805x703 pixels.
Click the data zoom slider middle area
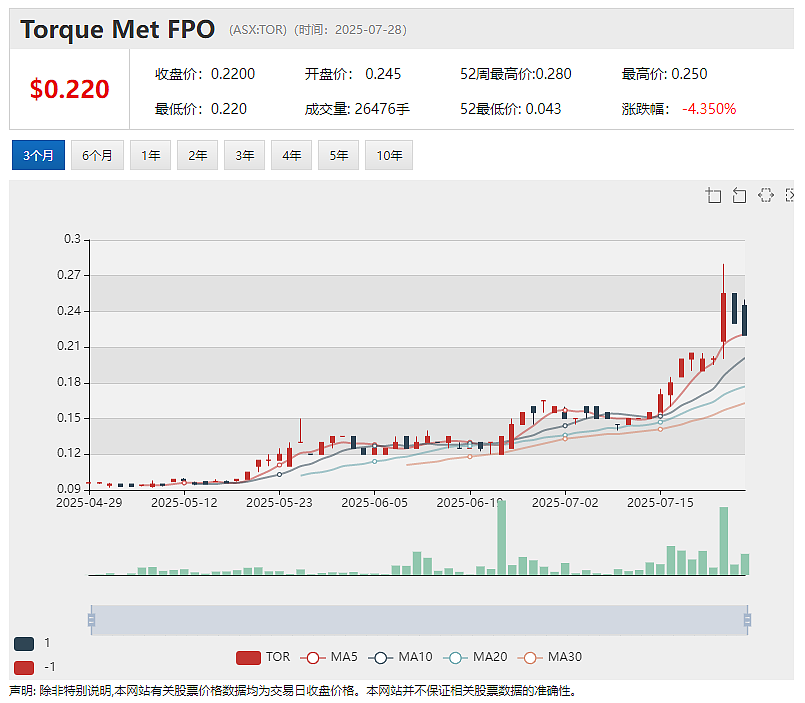(419, 620)
